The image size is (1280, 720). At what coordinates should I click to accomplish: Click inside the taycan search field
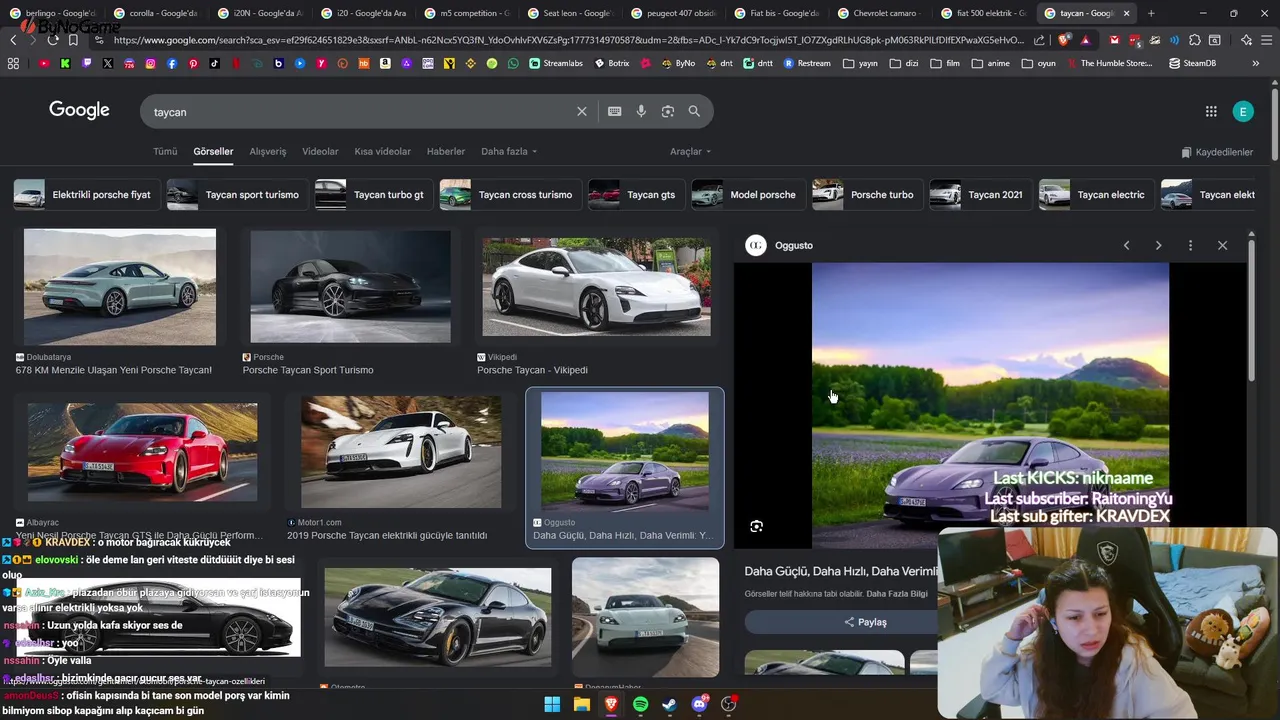tap(360, 112)
